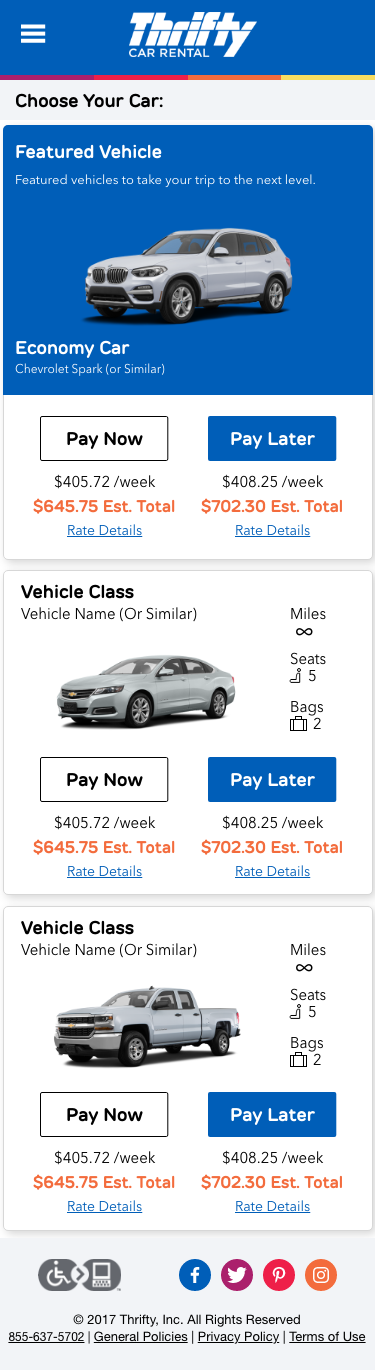Click the pickup truck's bags suitcase icon
Screen dimensions: 375x1370
click(x=298, y=1060)
